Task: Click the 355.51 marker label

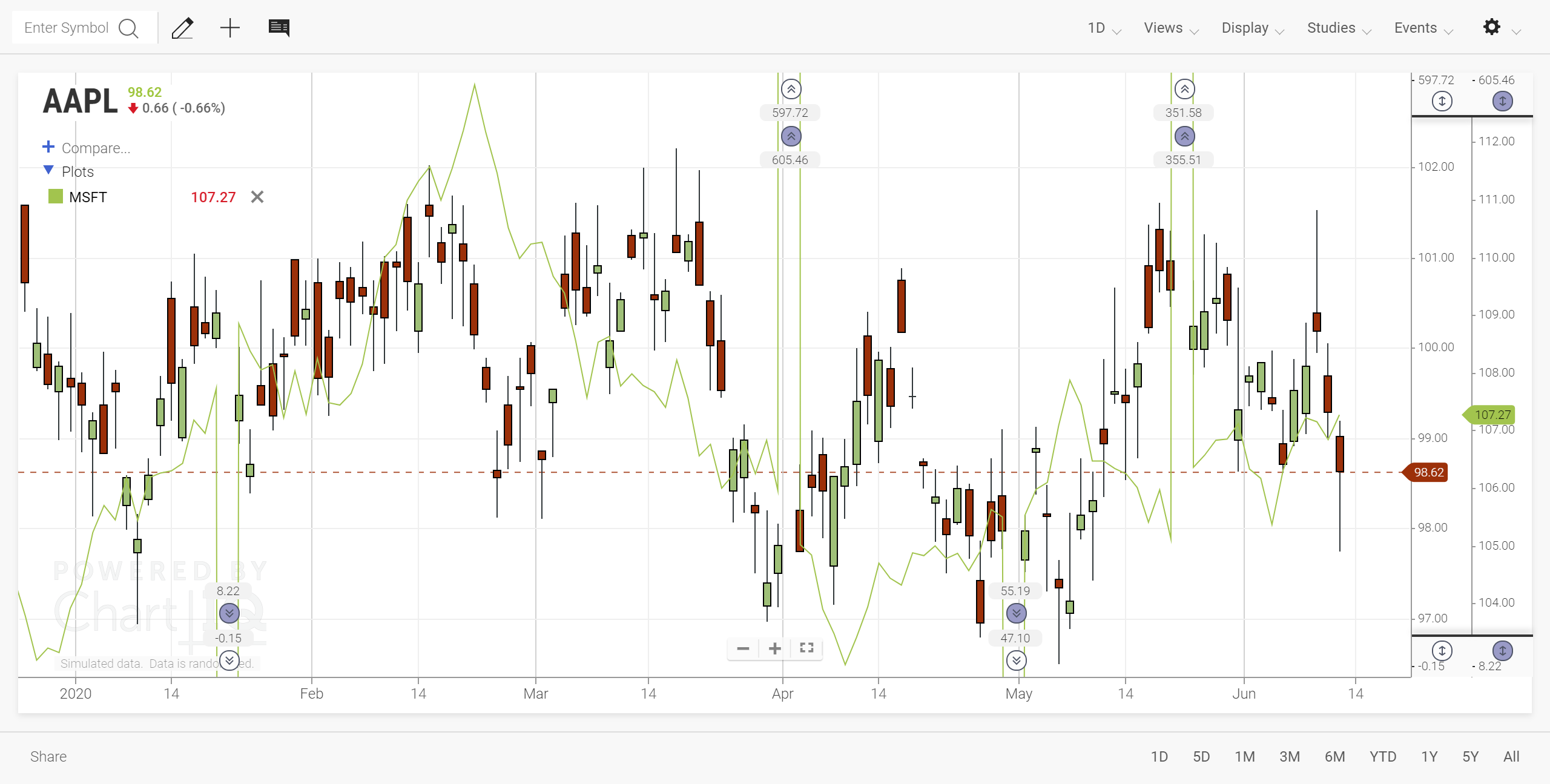Action: (x=1184, y=160)
